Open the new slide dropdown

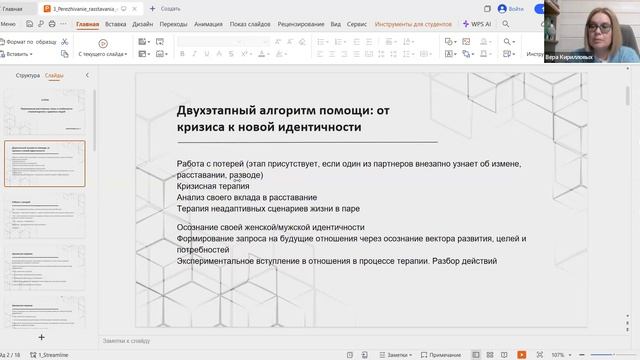[x=149, y=42]
